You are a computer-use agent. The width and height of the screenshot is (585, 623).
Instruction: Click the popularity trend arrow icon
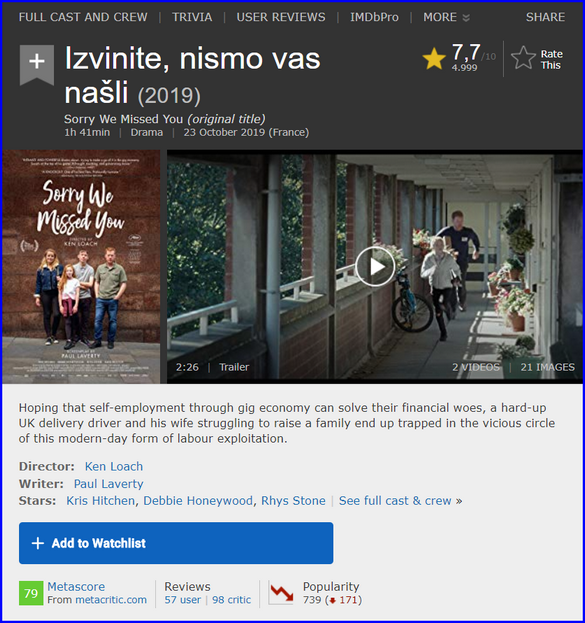coord(281,593)
